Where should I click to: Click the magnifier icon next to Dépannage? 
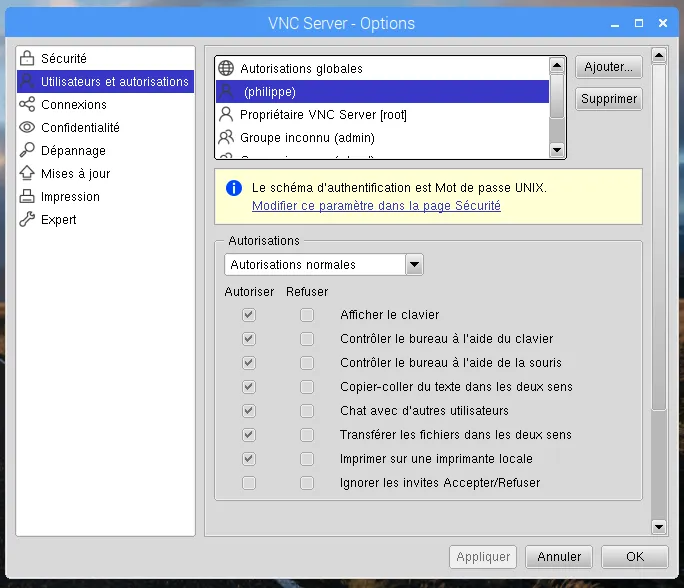click(x=27, y=150)
